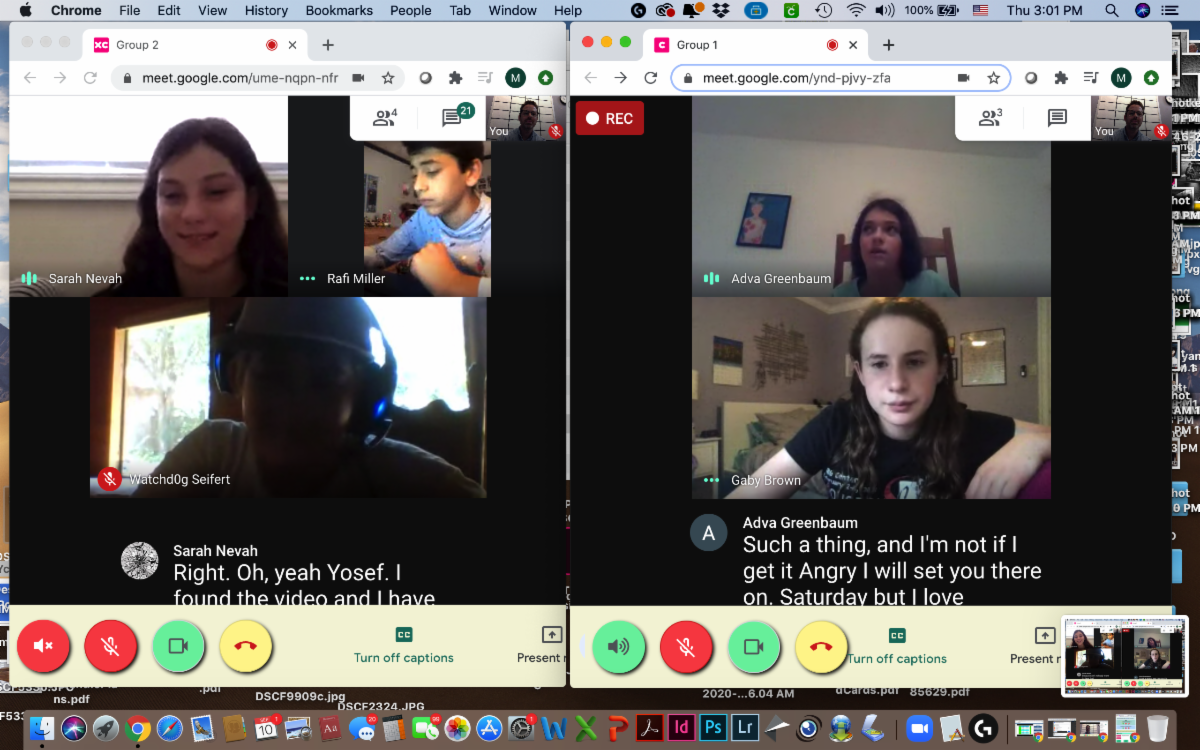The image size is (1200, 750).
Task: Click green update arrow in Group 1 toolbar
Action: point(1151,78)
